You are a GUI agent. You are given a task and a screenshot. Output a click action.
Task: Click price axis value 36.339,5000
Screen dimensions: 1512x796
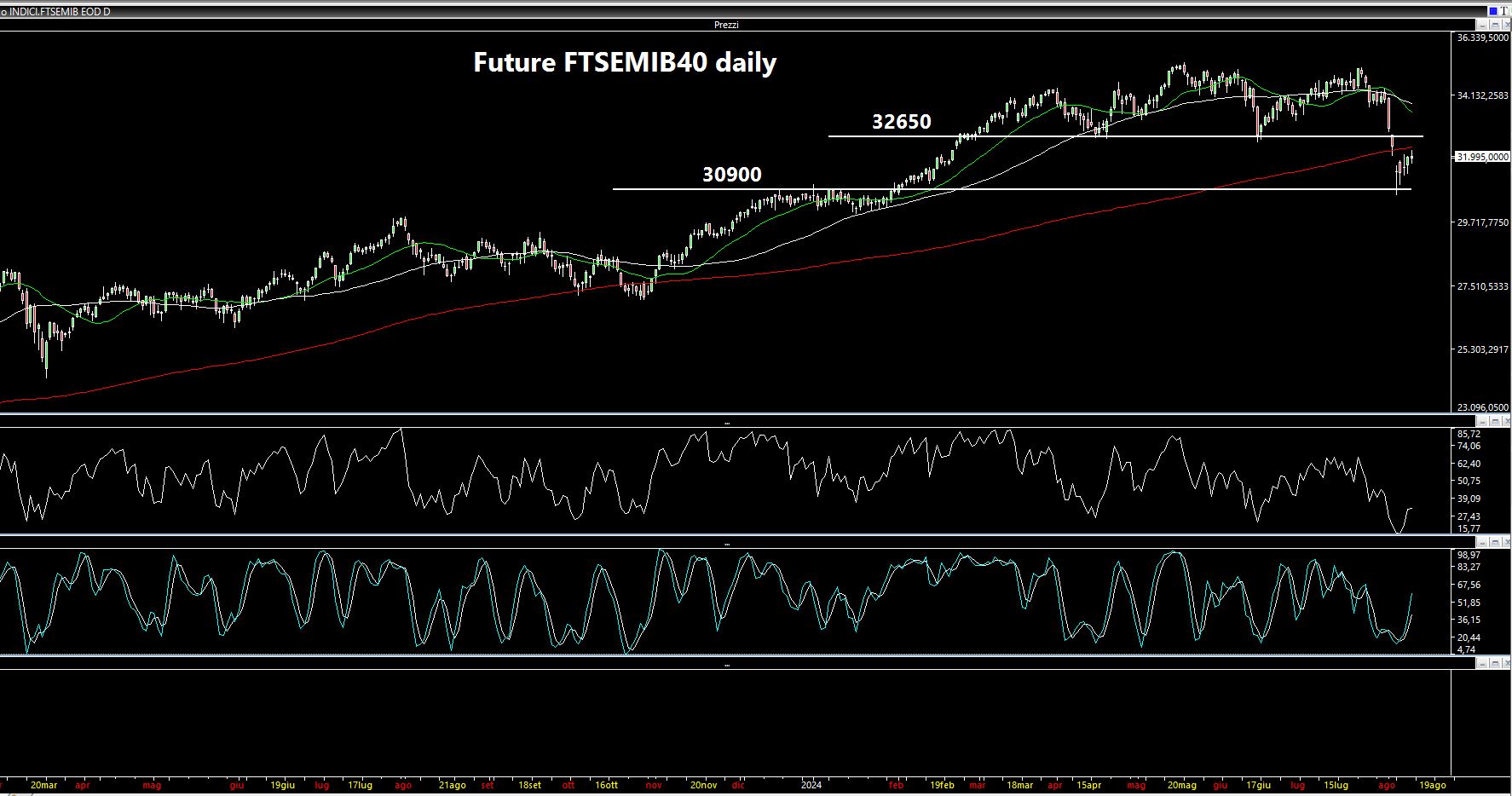[1482, 38]
